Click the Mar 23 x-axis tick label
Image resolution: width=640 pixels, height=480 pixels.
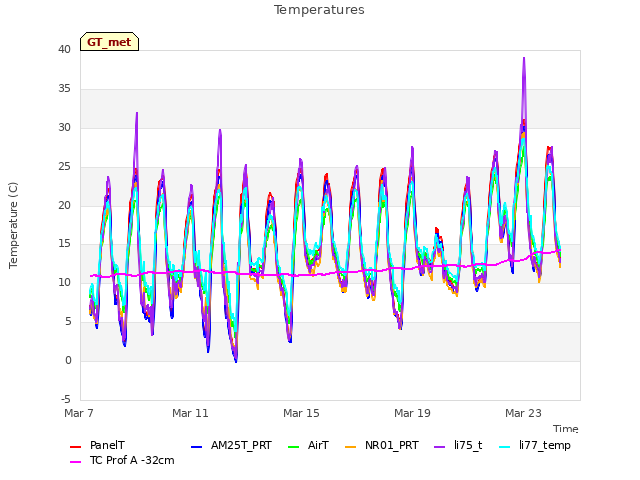(x=523, y=413)
